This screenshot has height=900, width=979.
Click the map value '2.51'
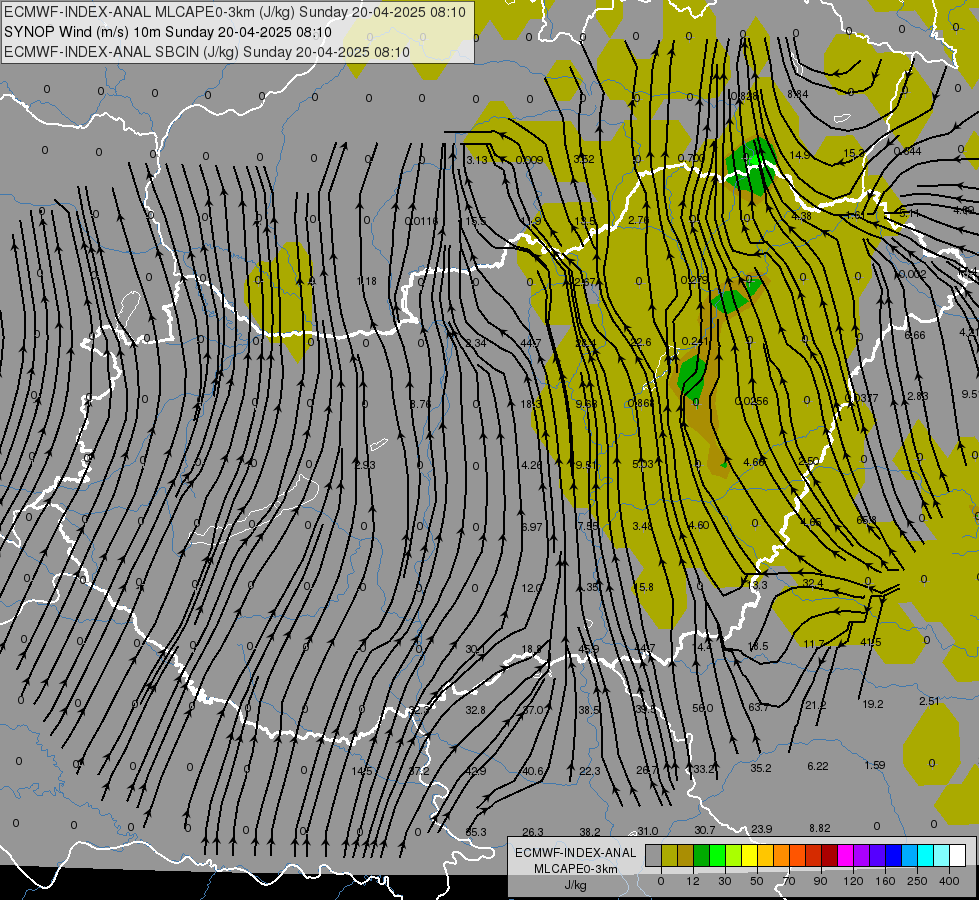[x=929, y=701]
